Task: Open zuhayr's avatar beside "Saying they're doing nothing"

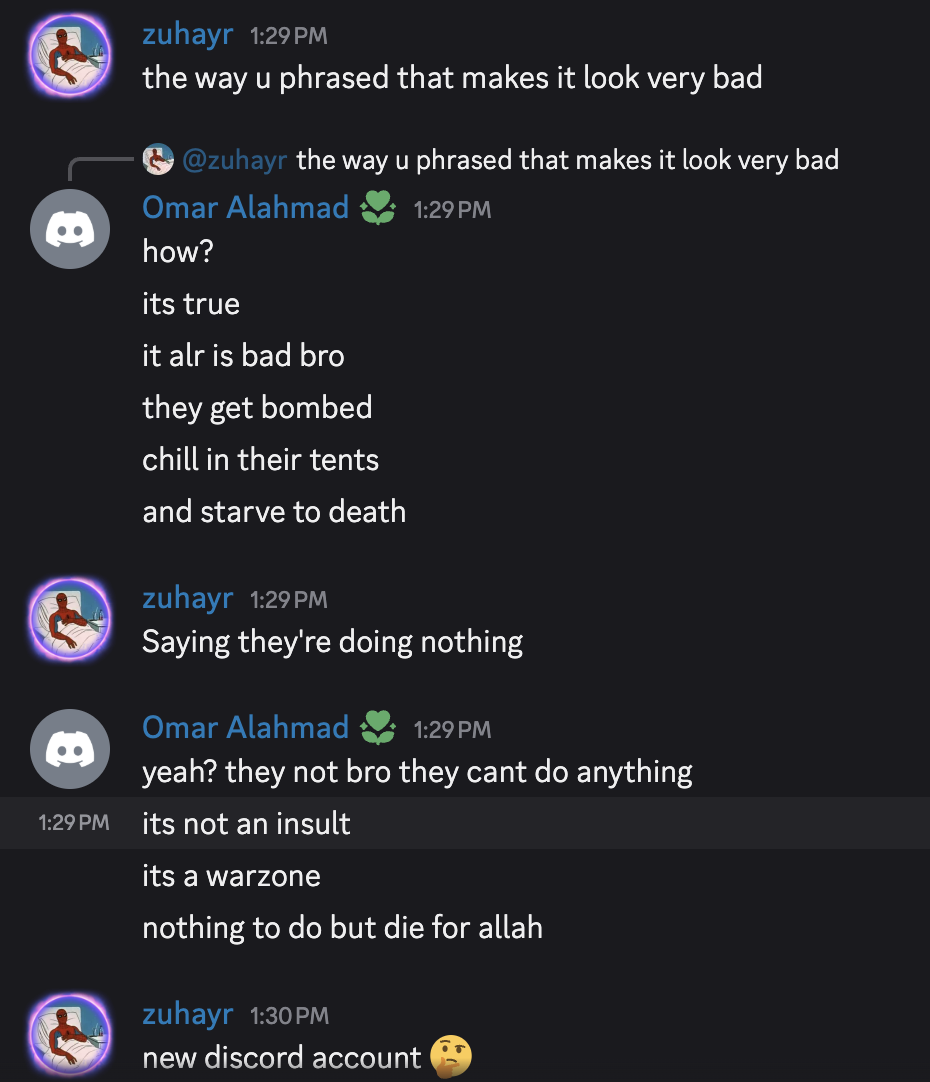Action: click(x=70, y=620)
